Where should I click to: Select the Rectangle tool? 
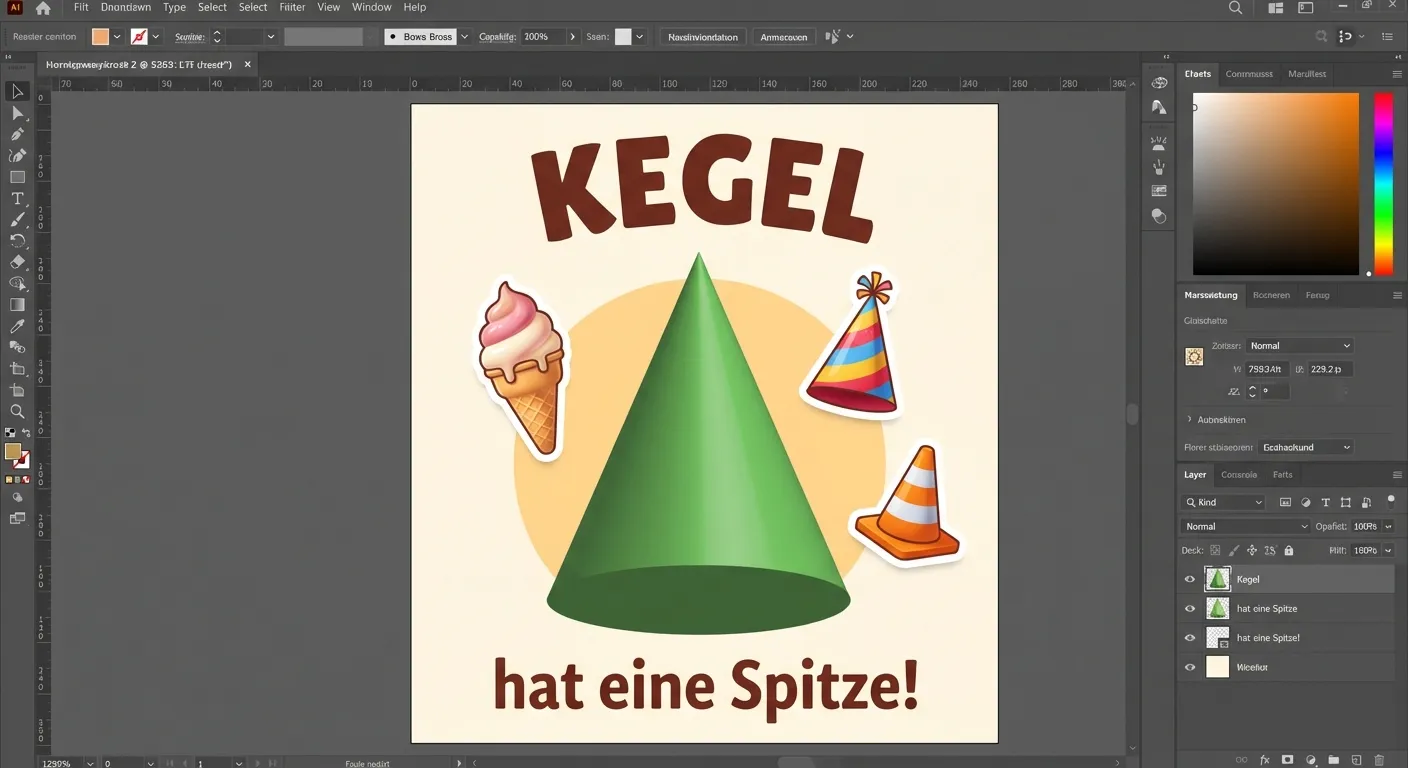coord(16,177)
